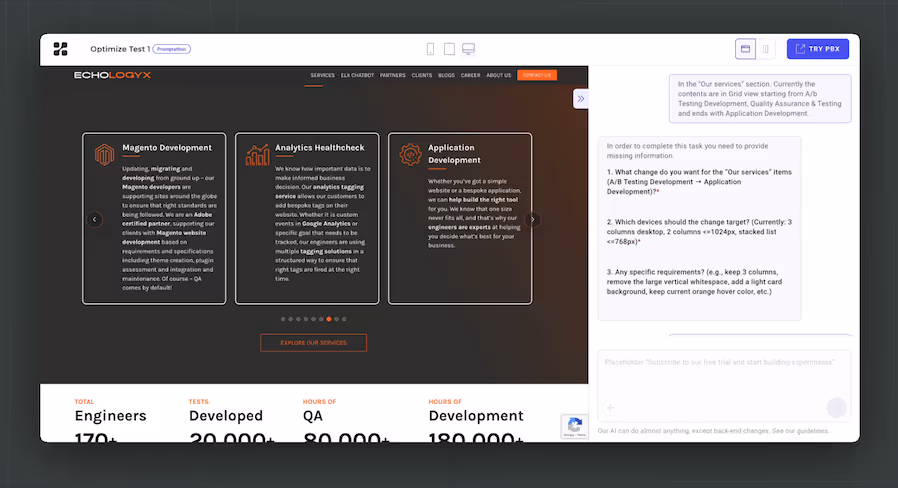
Task: Open the Blogs nav item
Action: pos(446,75)
